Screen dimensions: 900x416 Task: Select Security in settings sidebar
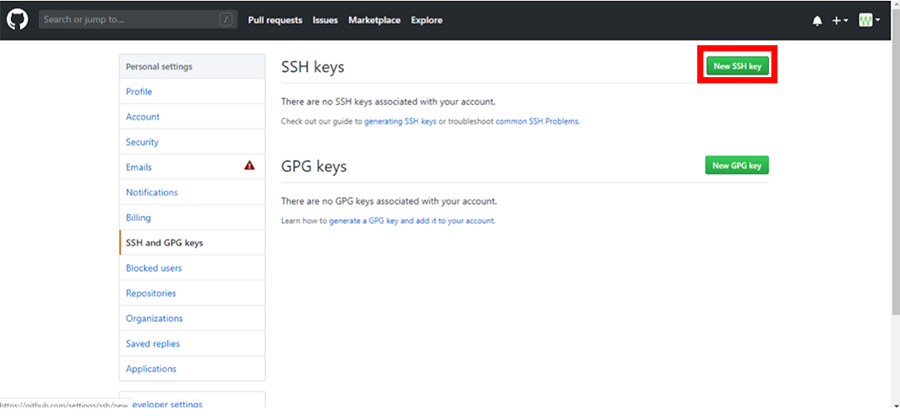click(x=192, y=142)
